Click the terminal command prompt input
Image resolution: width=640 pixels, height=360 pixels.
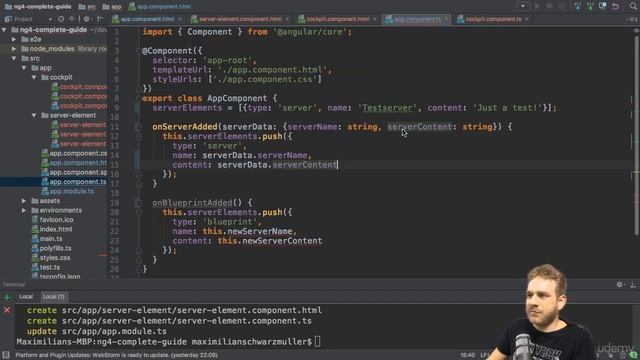(x=318, y=342)
